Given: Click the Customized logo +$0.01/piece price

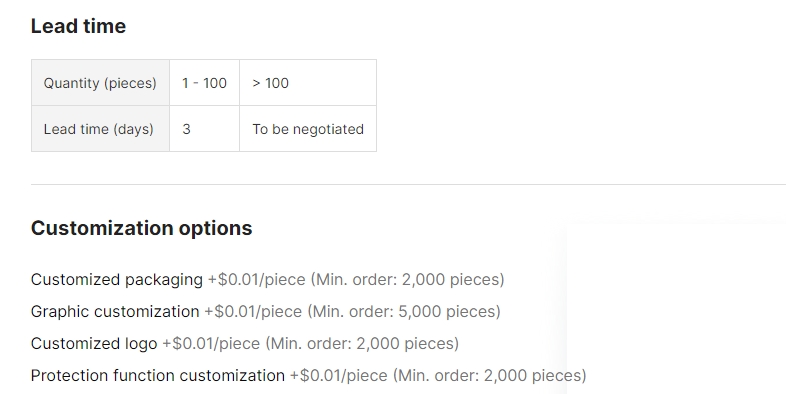Looking at the screenshot, I should tap(211, 344).
